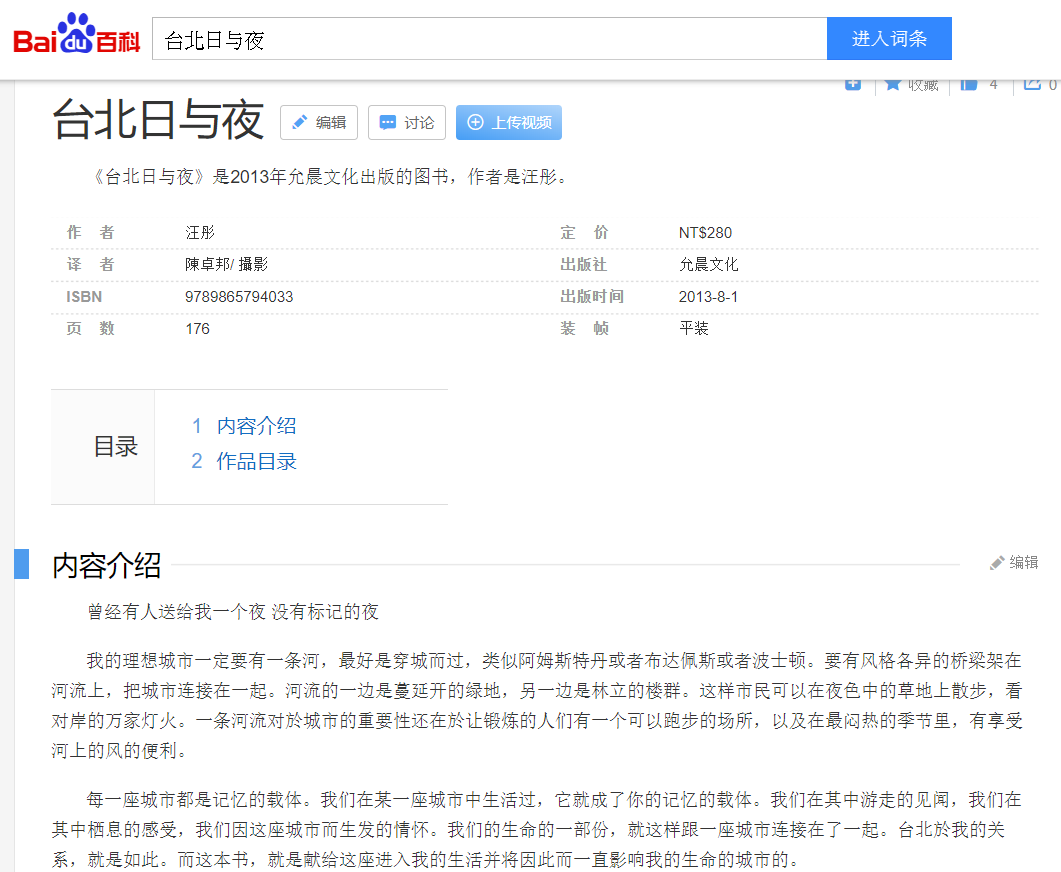
Task: Click the publisher value 允晨文化
Action: click(x=708, y=265)
